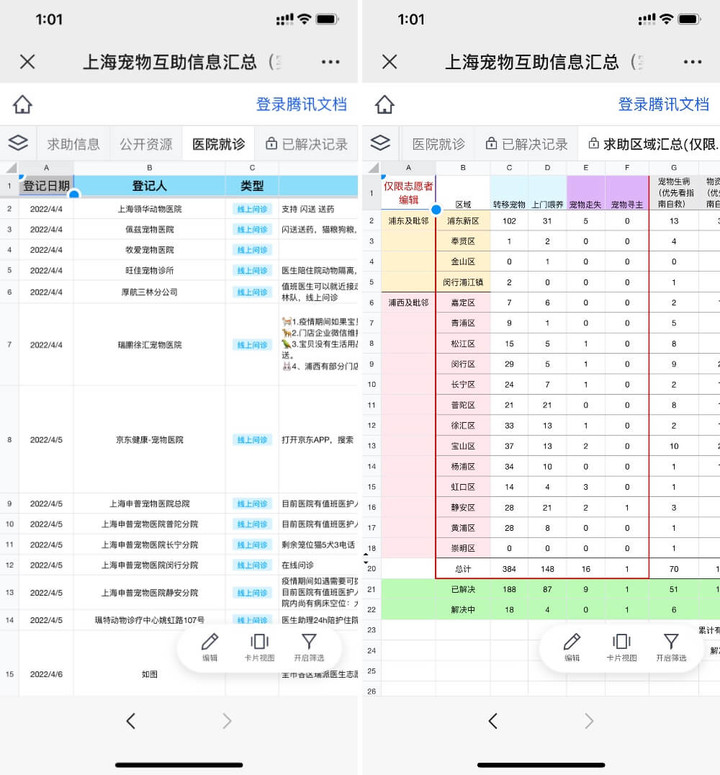Click the 上海领华动物医院 cell
The image size is (720, 775).
[149, 209]
